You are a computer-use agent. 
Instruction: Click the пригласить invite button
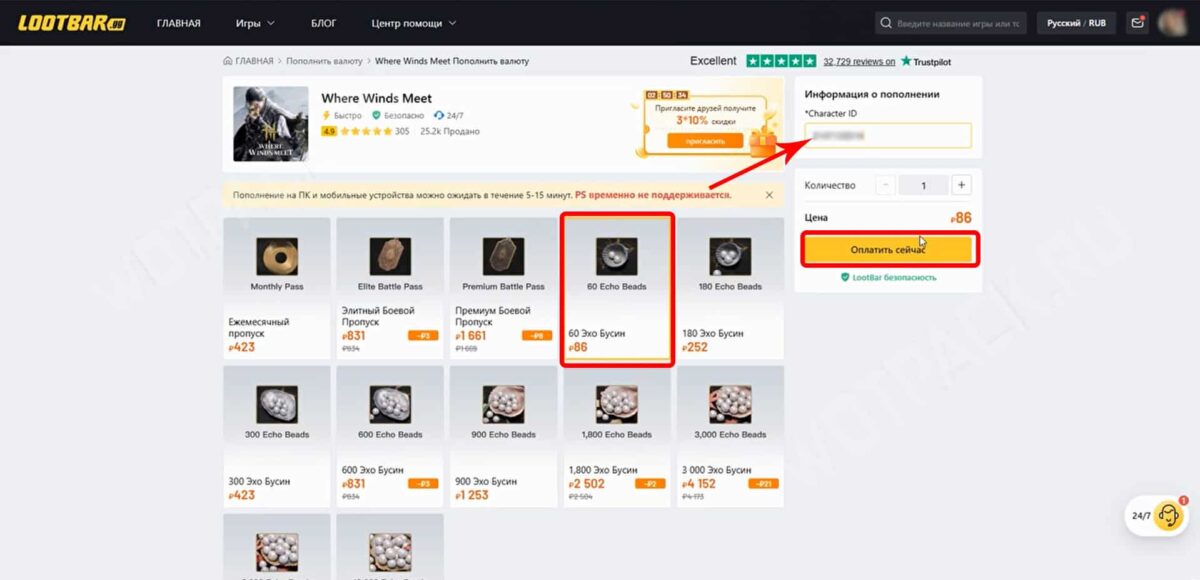click(x=705, y=141)
